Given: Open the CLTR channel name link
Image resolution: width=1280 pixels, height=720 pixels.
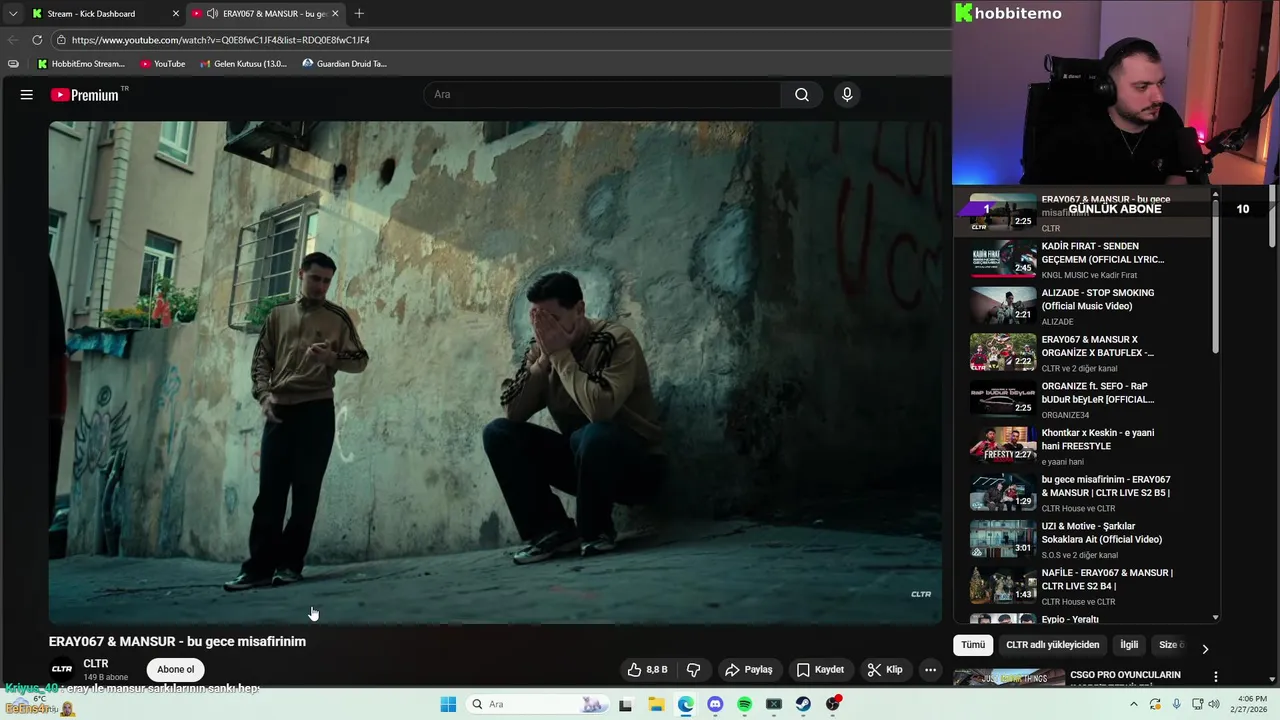Looking at the screenshot, I should (96, 664).
